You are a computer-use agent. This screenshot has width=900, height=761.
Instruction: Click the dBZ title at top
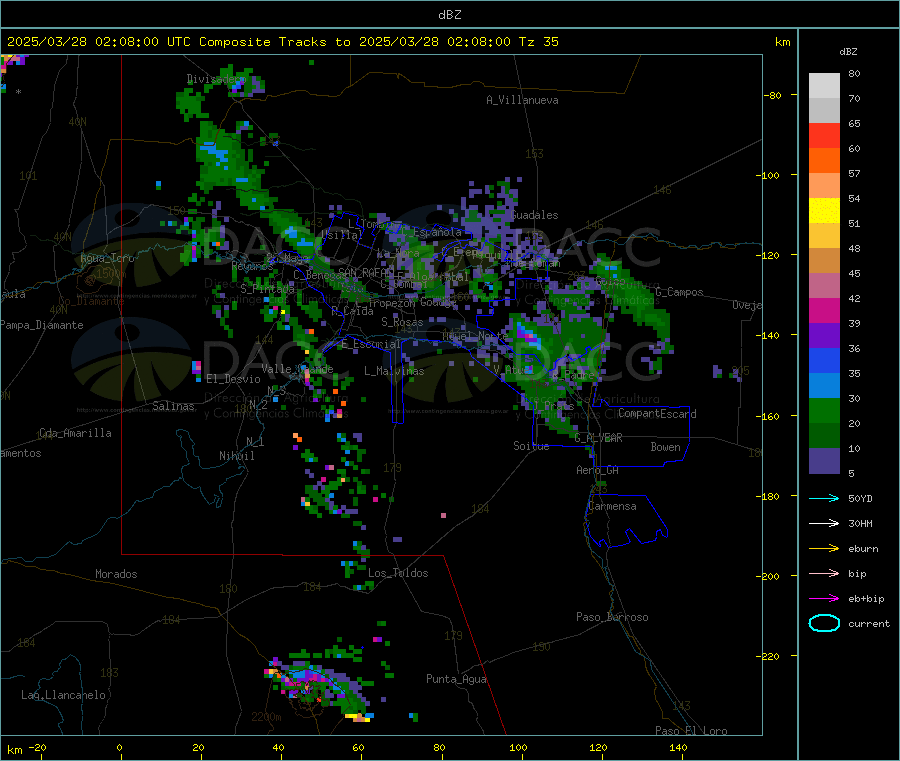tap(449, 15)
